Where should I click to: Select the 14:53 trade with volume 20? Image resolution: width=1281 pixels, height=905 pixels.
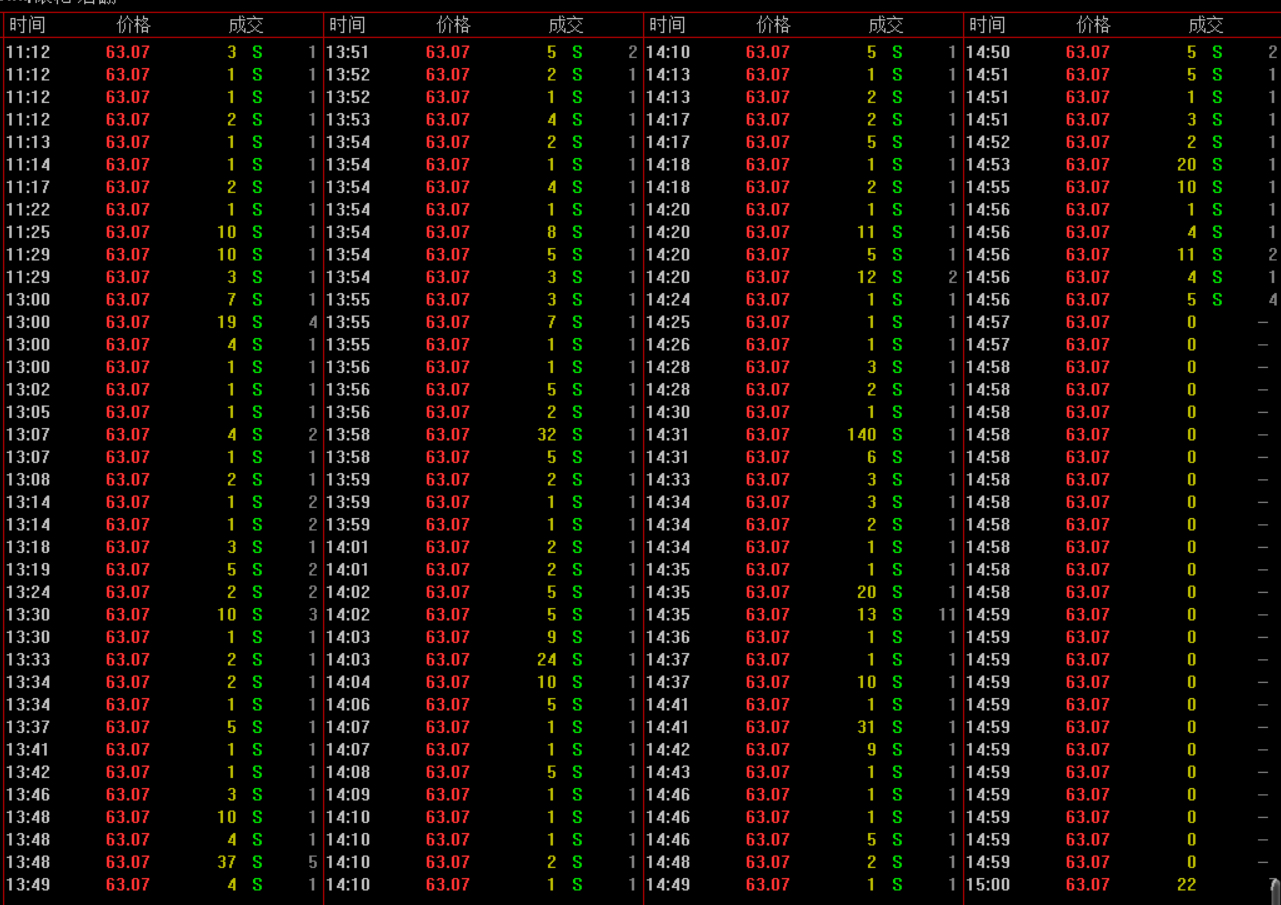coord(1122,165)
